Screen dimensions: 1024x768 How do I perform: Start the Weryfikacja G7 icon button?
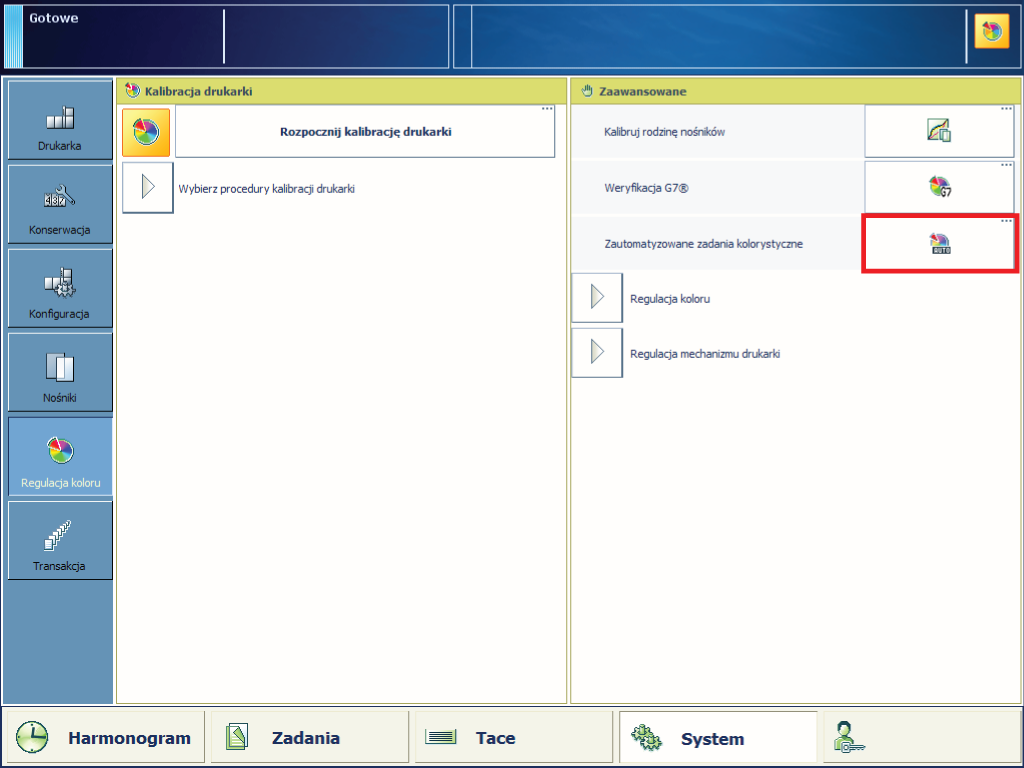click(x=939, y=187)
